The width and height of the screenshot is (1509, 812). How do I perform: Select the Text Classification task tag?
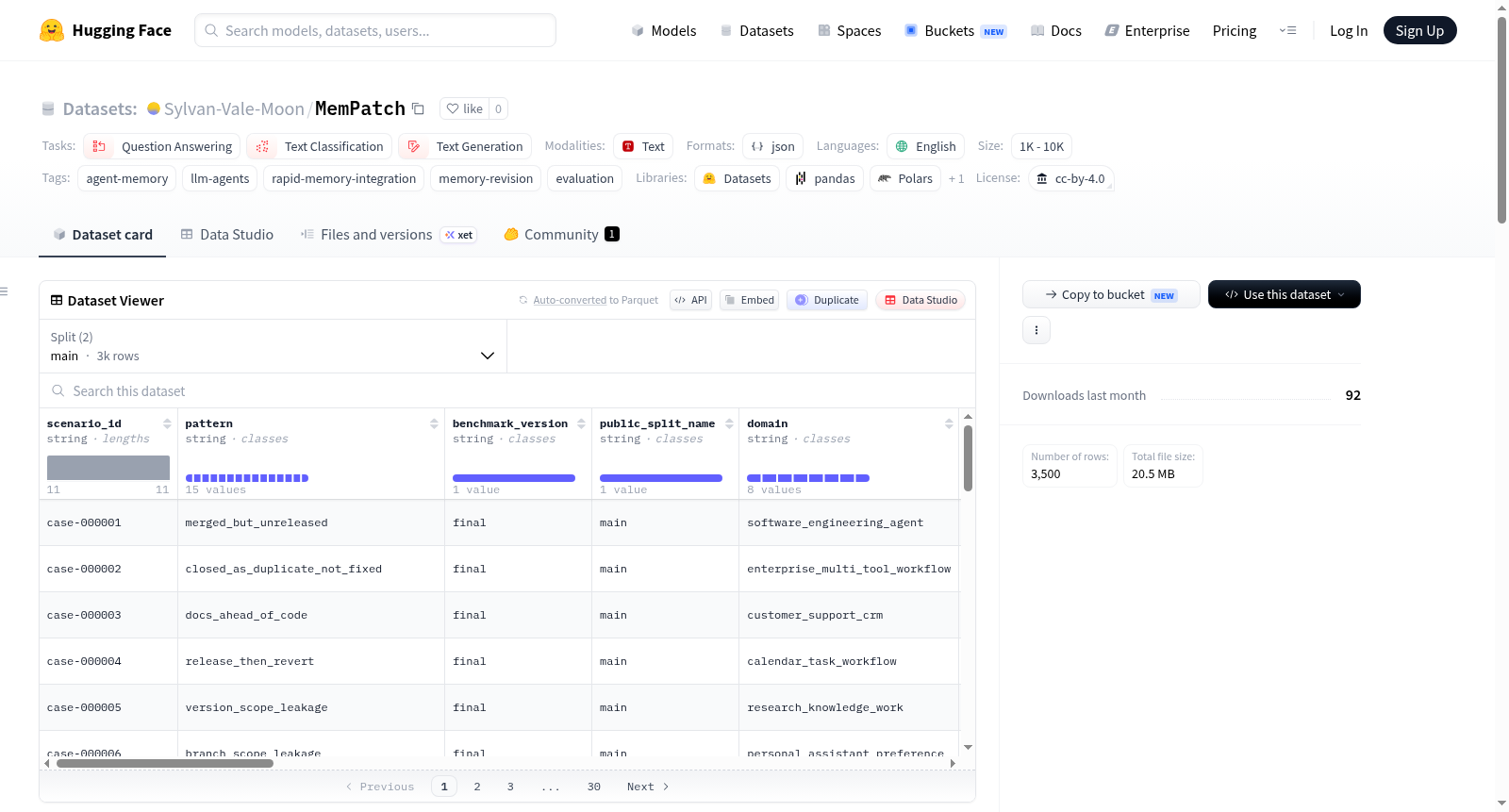(x=320, y=146)
